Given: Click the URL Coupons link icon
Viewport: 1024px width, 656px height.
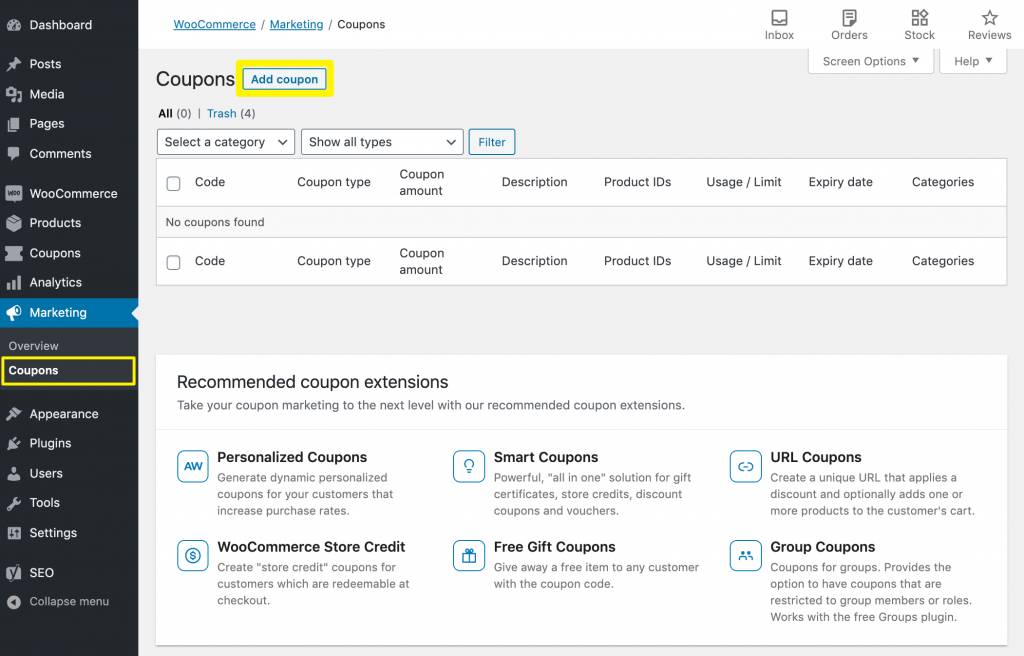Looking at the screenshot, I should pos(746,466).
